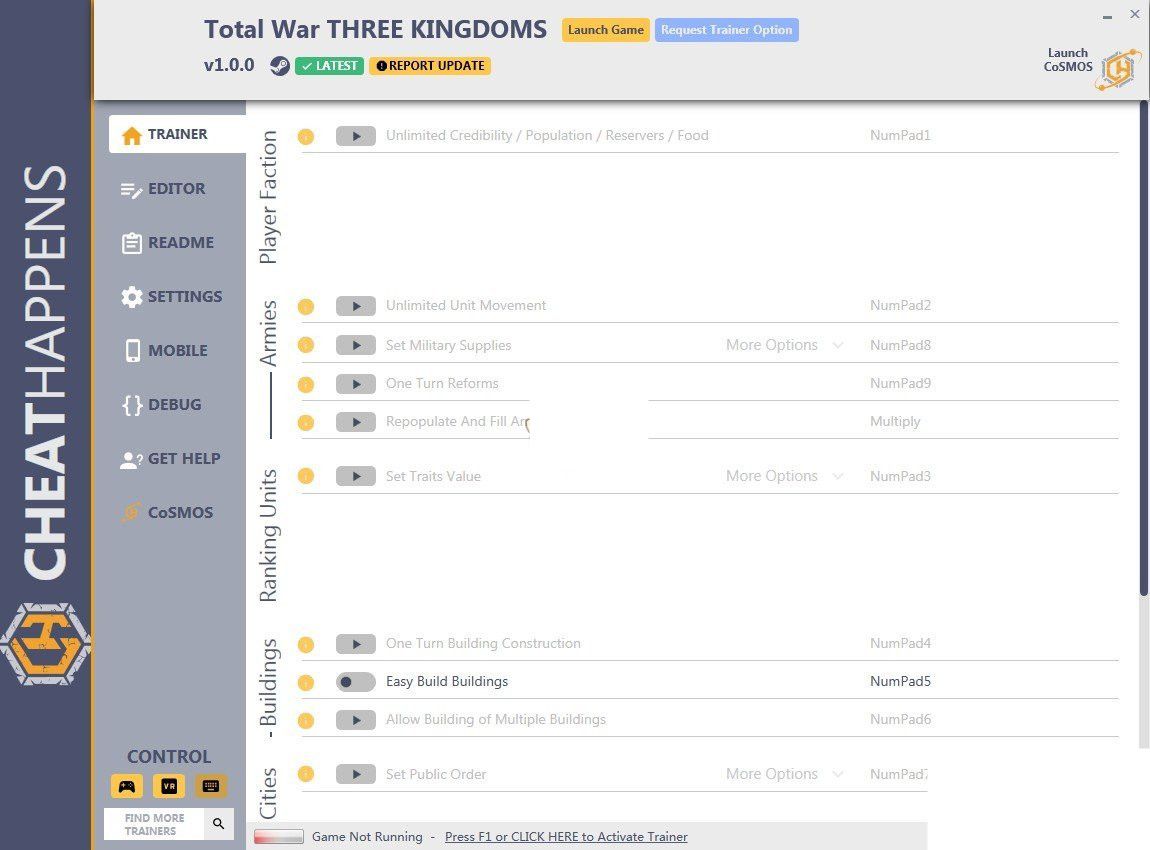Click the LATEST version badge

click(329, 66)
